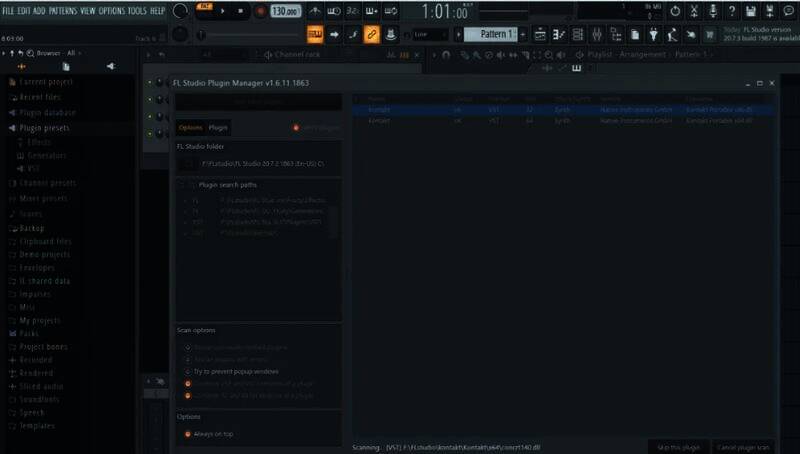
Task: Add a new pattern with plus button
Action: click(522, 34)
